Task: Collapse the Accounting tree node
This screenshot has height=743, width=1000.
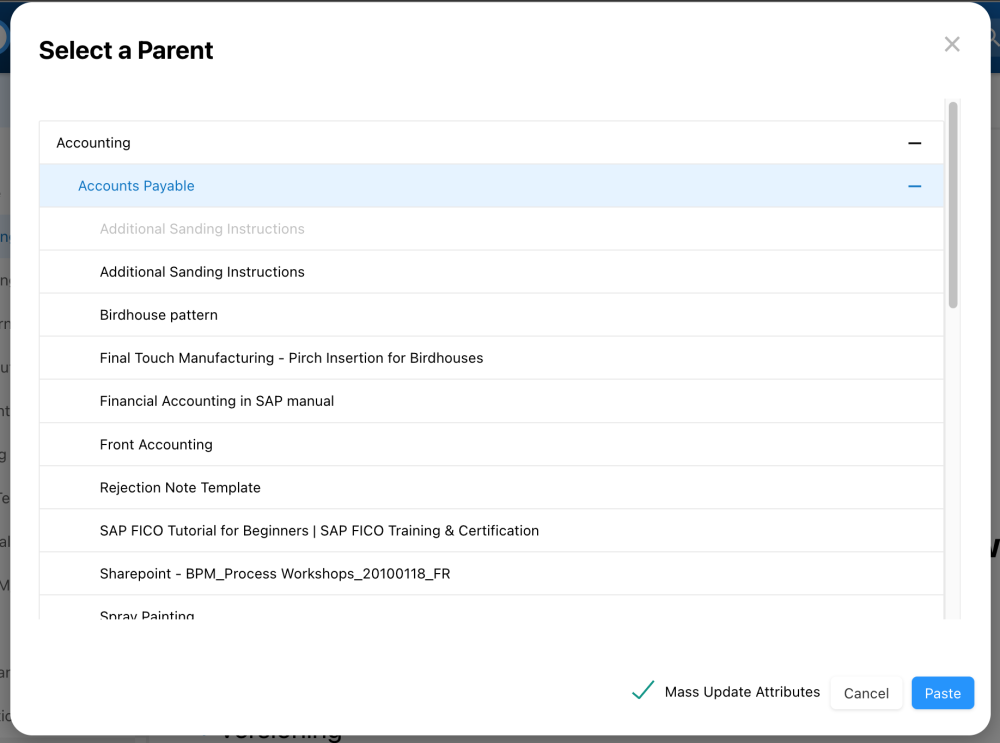Action: tap(914, 143)
